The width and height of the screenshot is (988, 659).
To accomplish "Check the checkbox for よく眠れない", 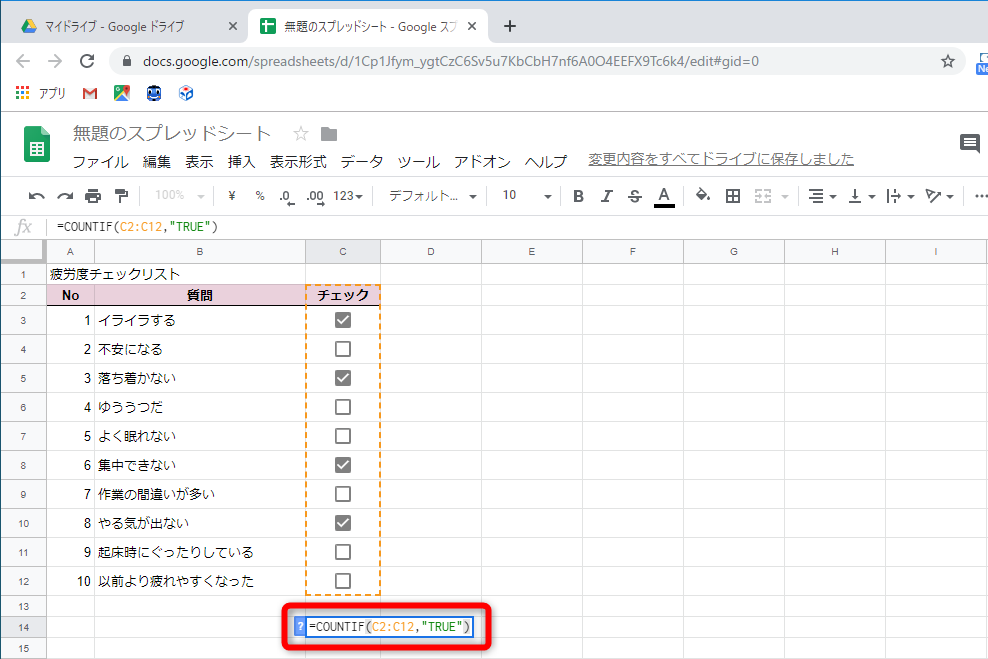I will pyautogui.click(x=343, y=436).
